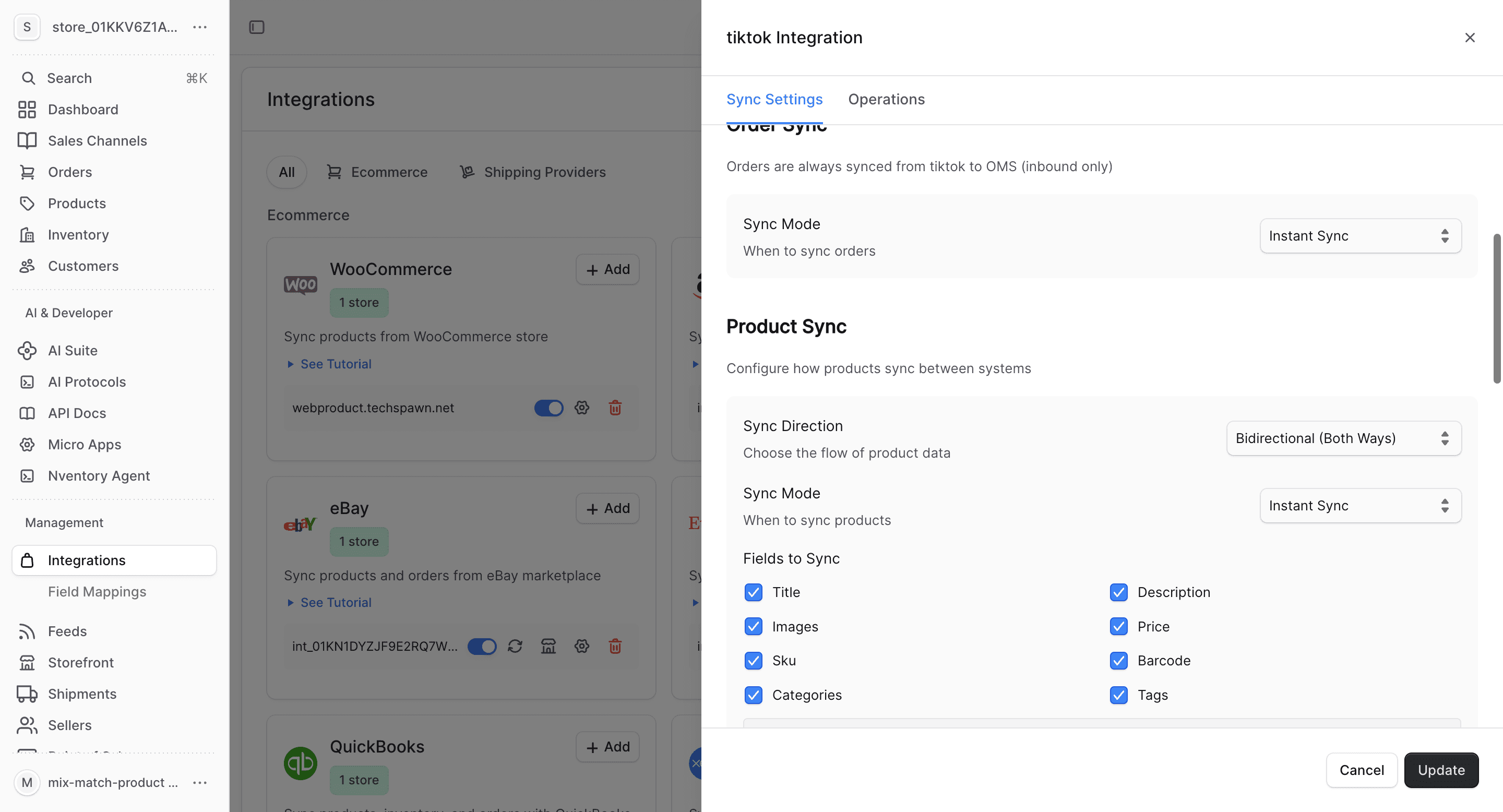
Task: Uncheck the Title field checkbox
Action: [x=753, y=593]
